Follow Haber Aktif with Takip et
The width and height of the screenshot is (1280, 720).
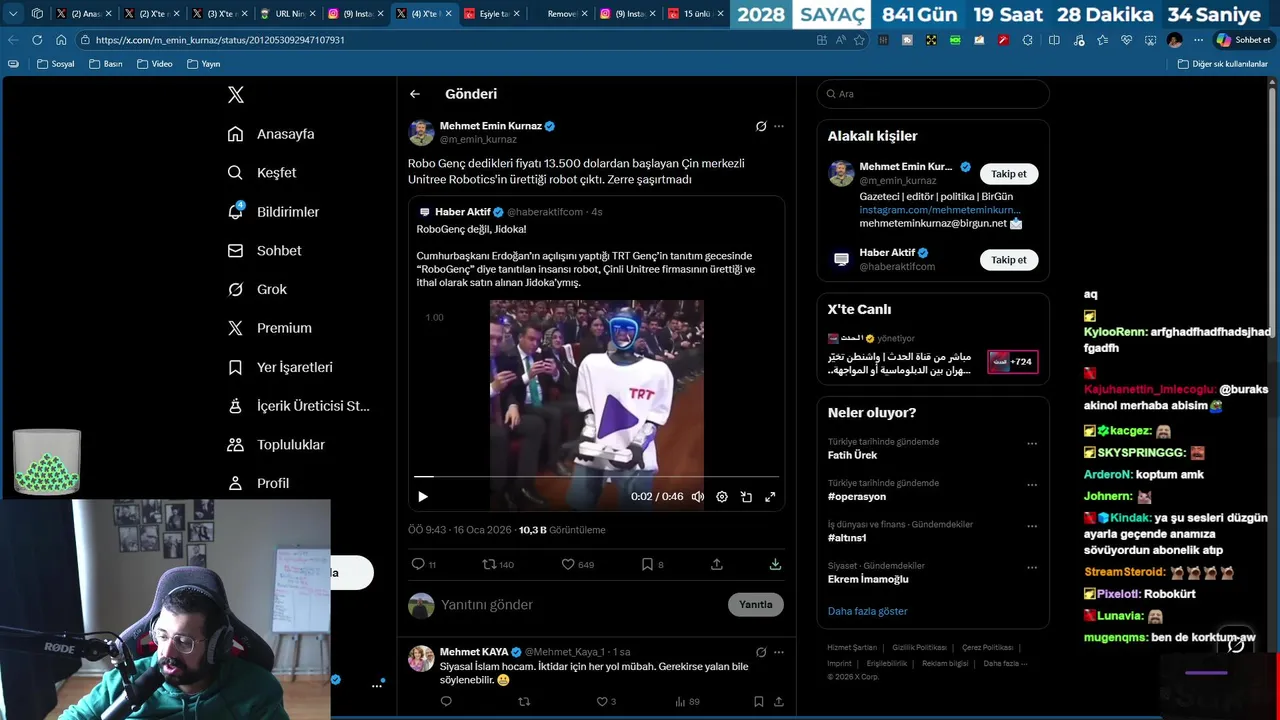[x=1009, y=260]
